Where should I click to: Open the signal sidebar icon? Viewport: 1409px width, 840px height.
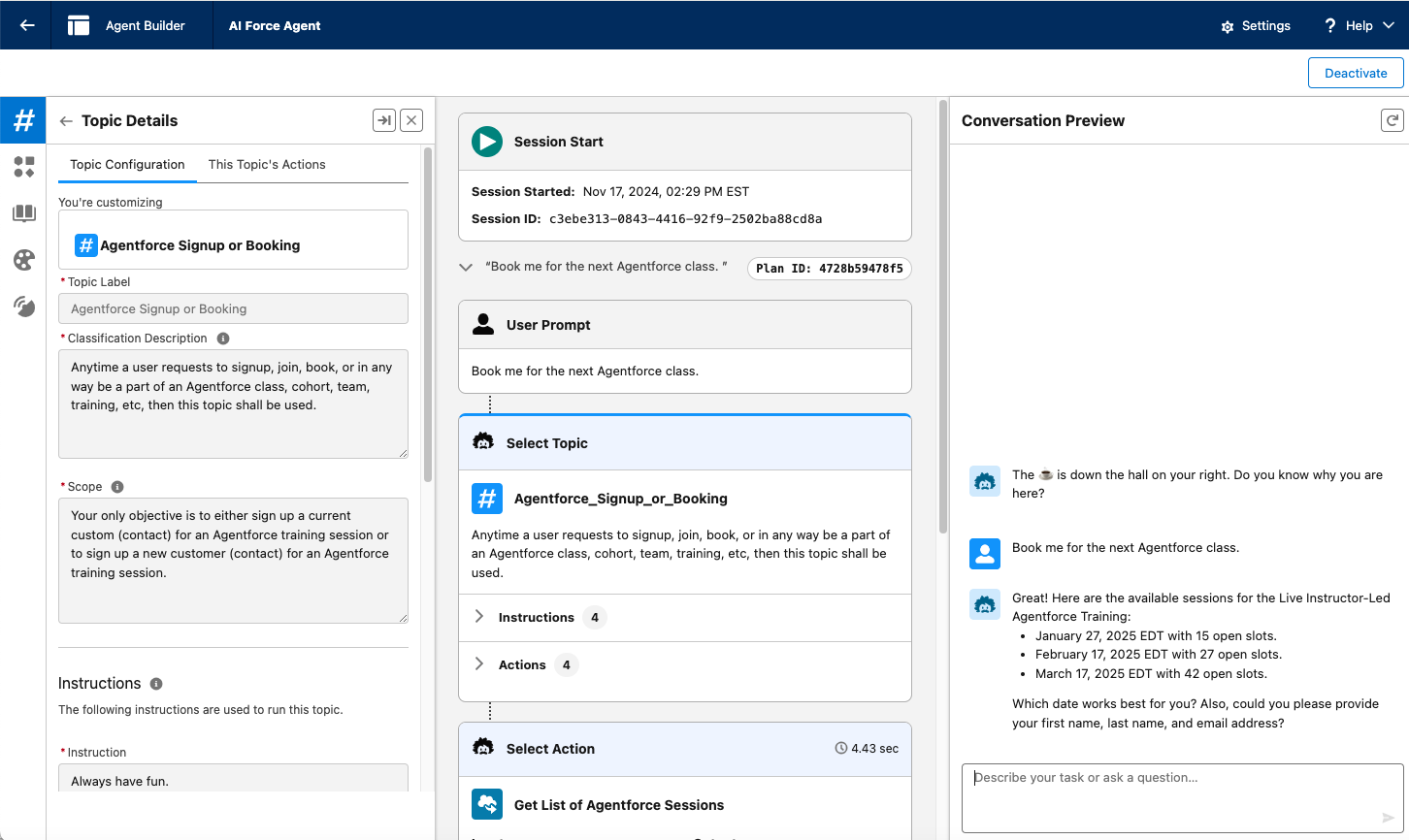[x=23, y=307]
